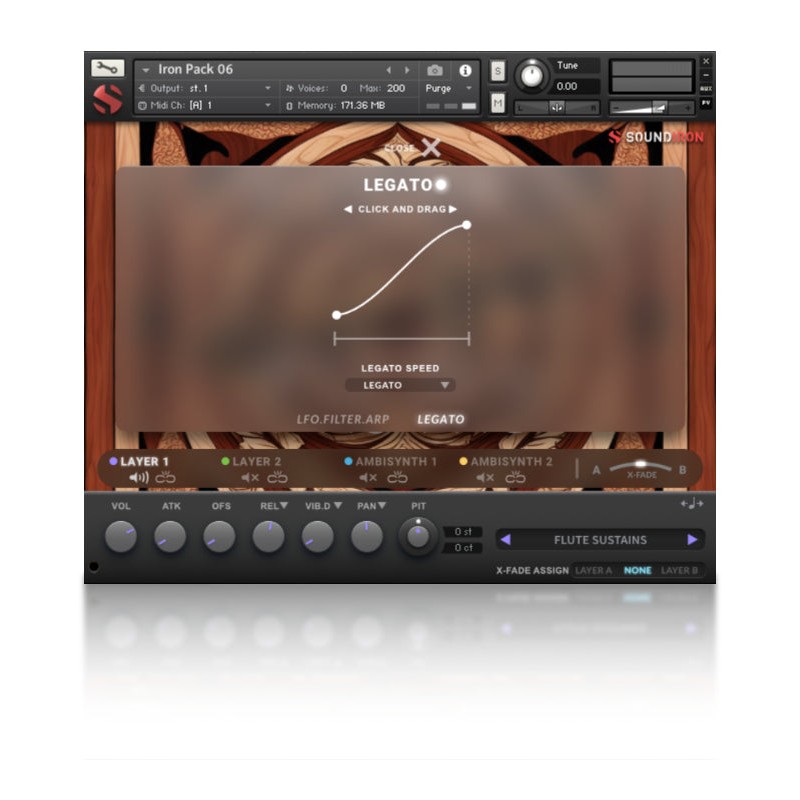This screenshot has height=800, width=800.
Task: Click the X-FADE slider between A and B
Action: (x=641, y=467)
